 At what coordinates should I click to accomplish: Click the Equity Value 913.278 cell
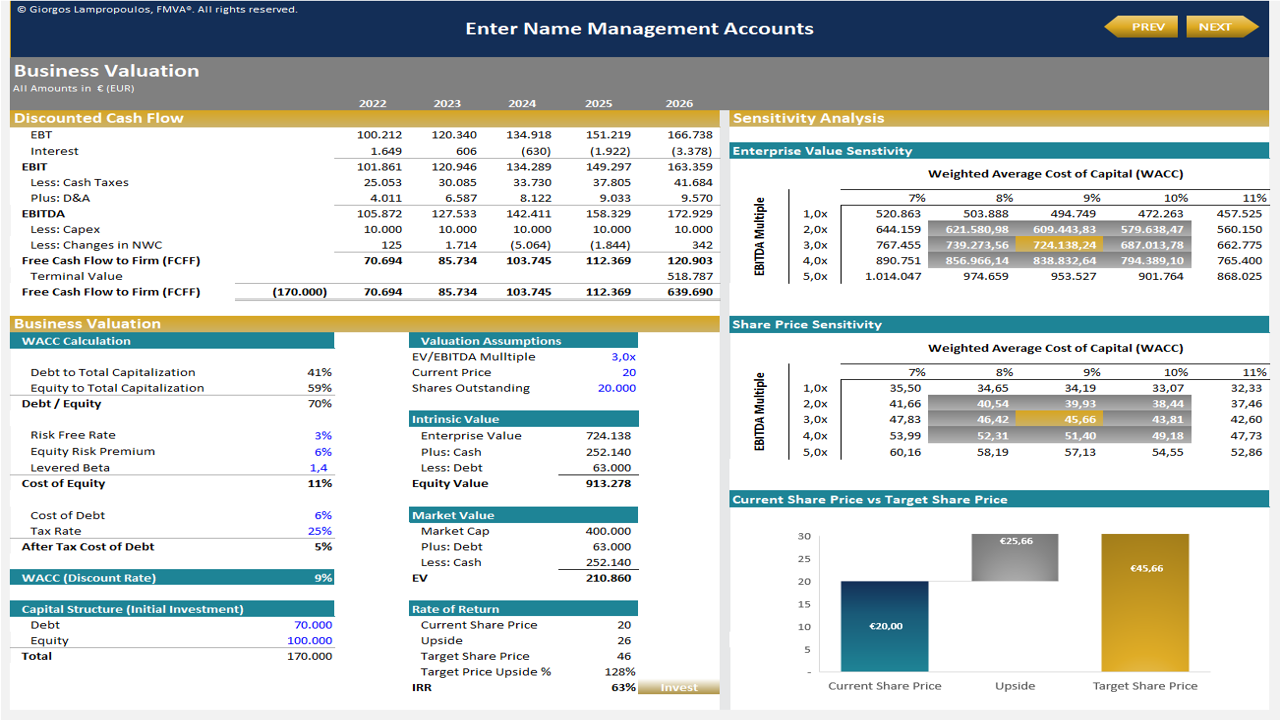click(x=608, y=484)
